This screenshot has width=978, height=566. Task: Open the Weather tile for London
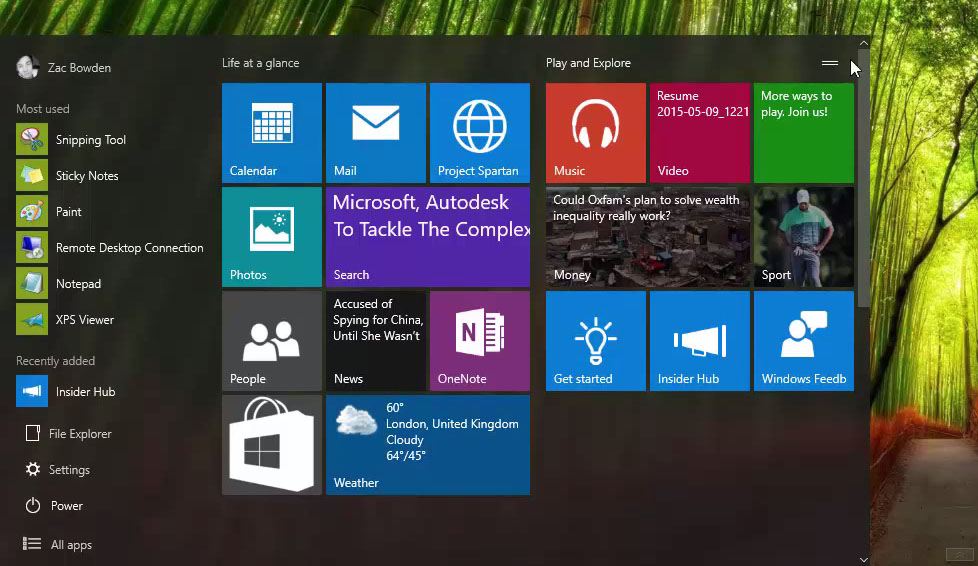coord(428,445)
